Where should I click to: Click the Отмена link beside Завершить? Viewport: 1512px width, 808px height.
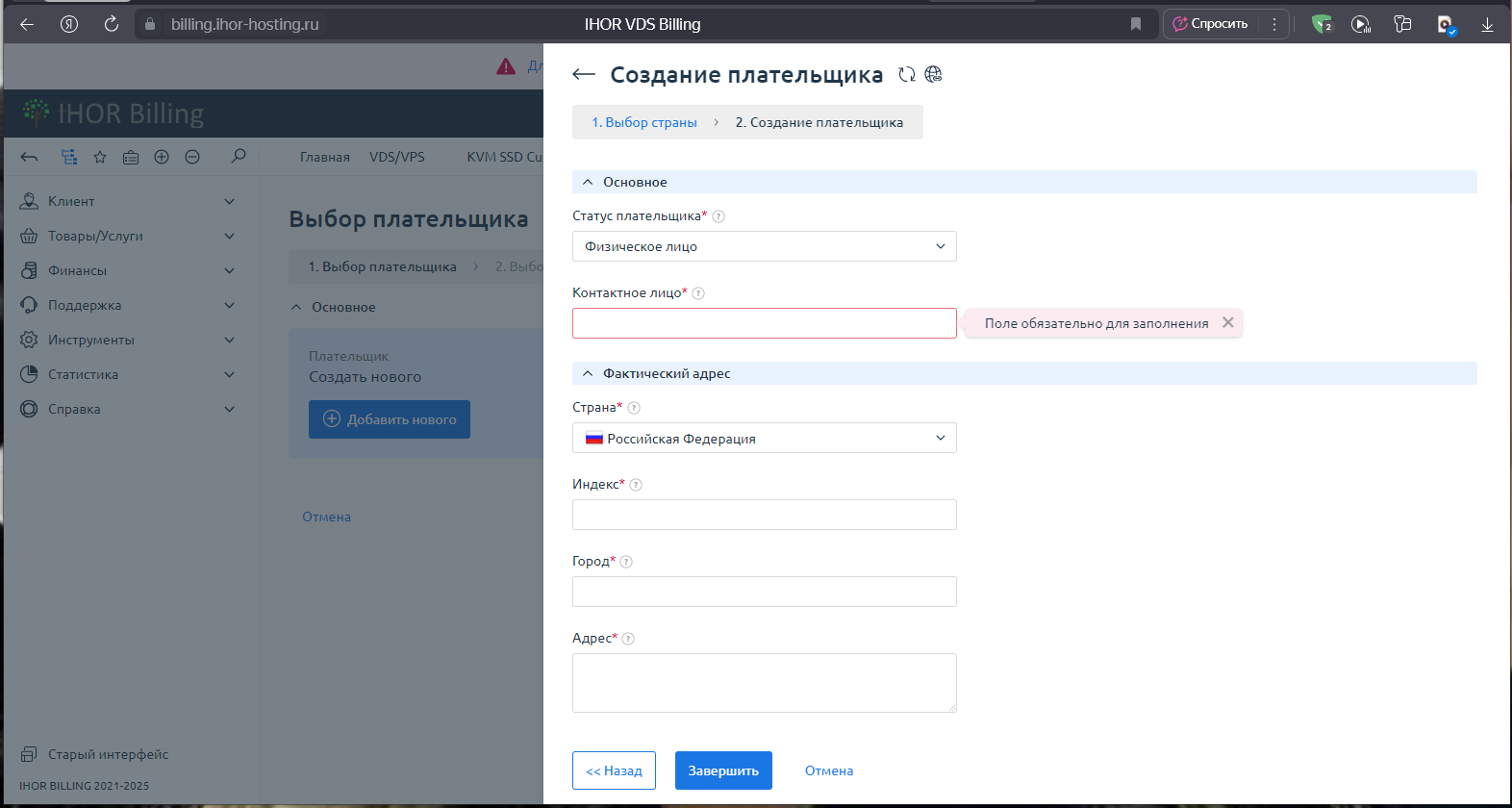pos(828,770)
